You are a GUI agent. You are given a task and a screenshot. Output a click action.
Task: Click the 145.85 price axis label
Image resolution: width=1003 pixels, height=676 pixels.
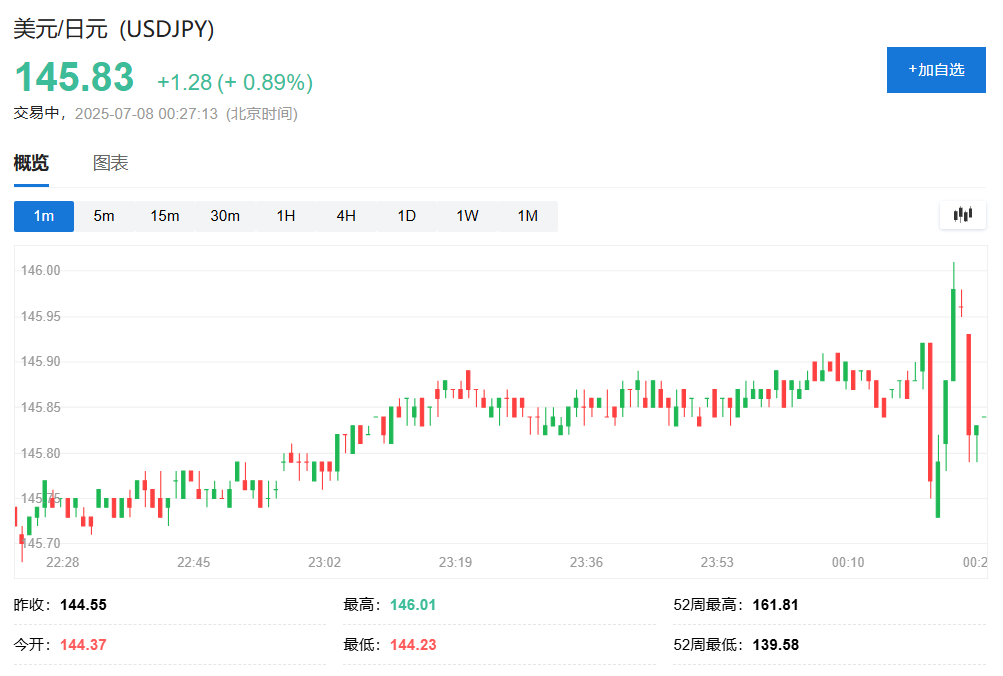click(x=41, y=407)
